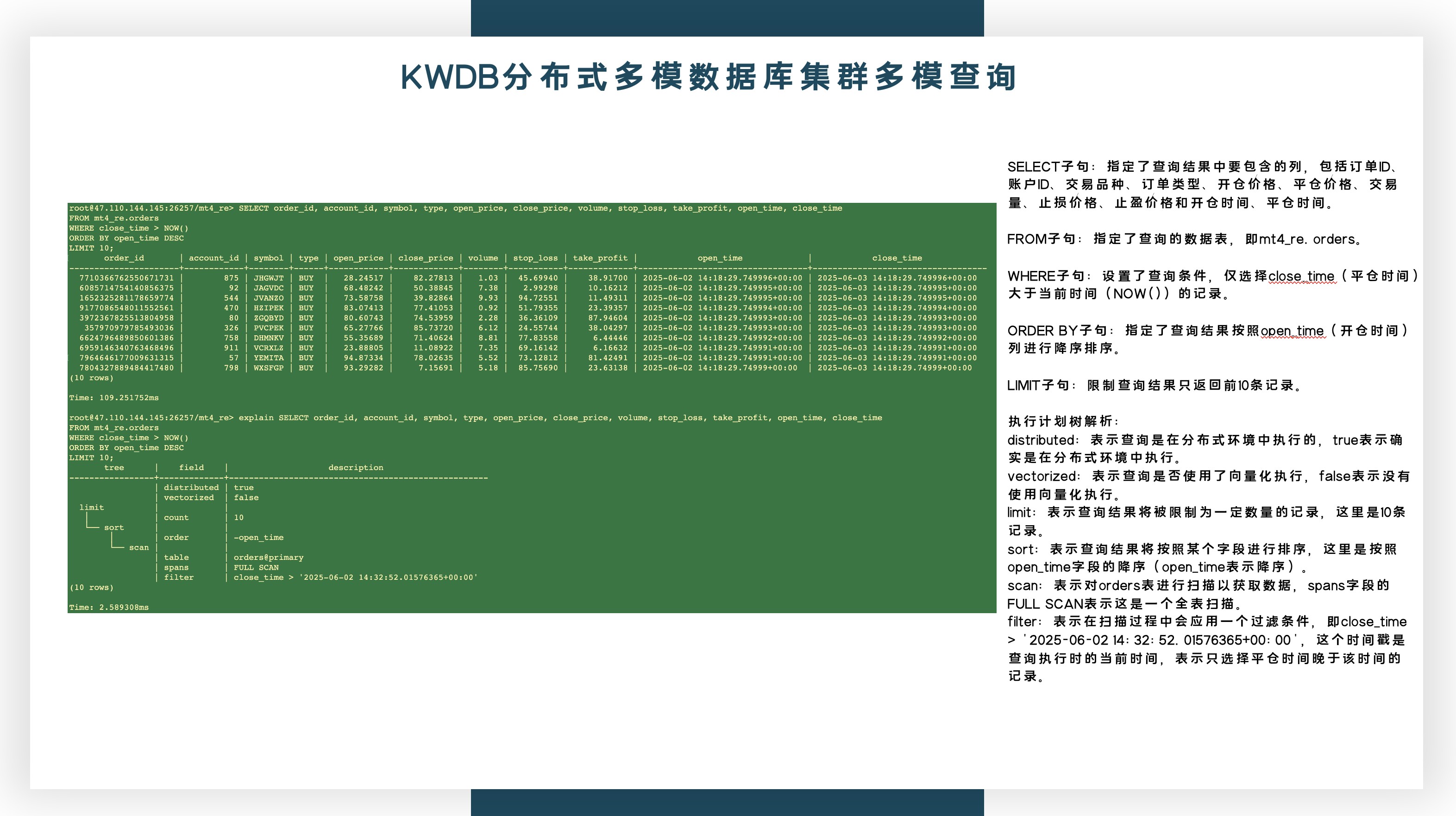
Task: Click the 'take_profit' column header
Action: pyautogui.click(x=600, y=258)
